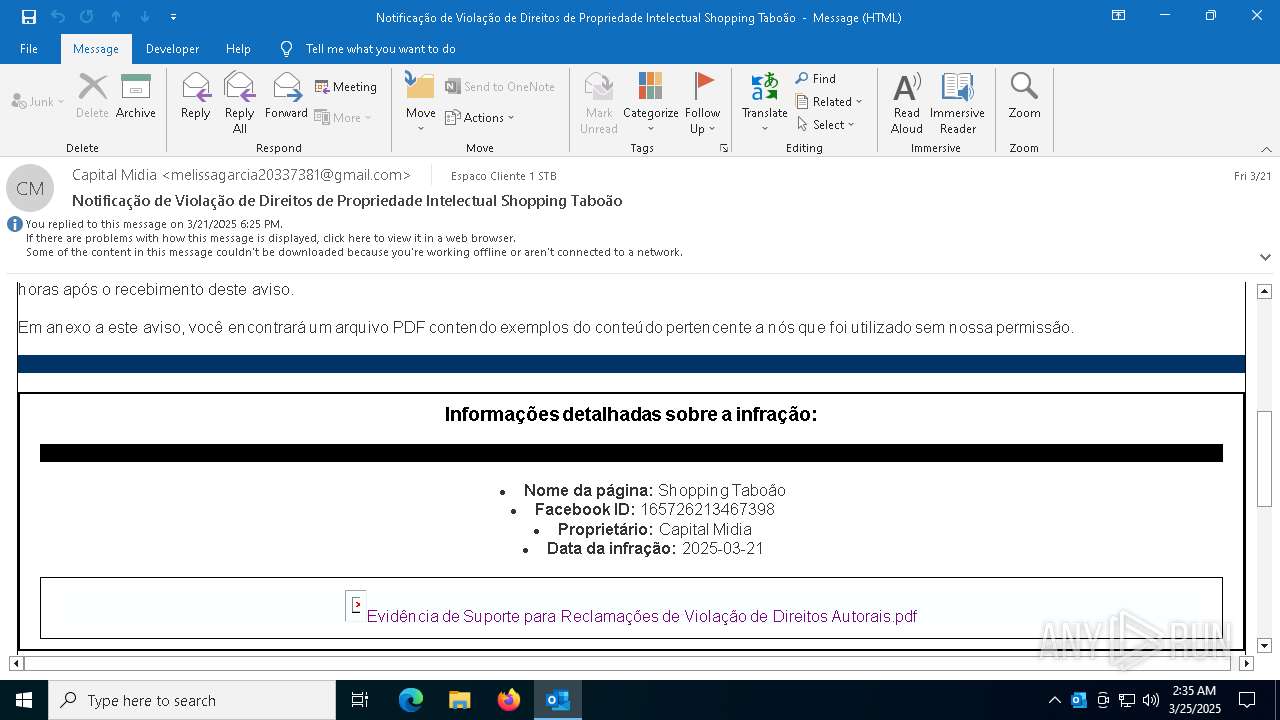The height and width of the screenshot is (720, 1280).
Task: Click the message scroll up arrow
Action: (x=1264, y=291)
